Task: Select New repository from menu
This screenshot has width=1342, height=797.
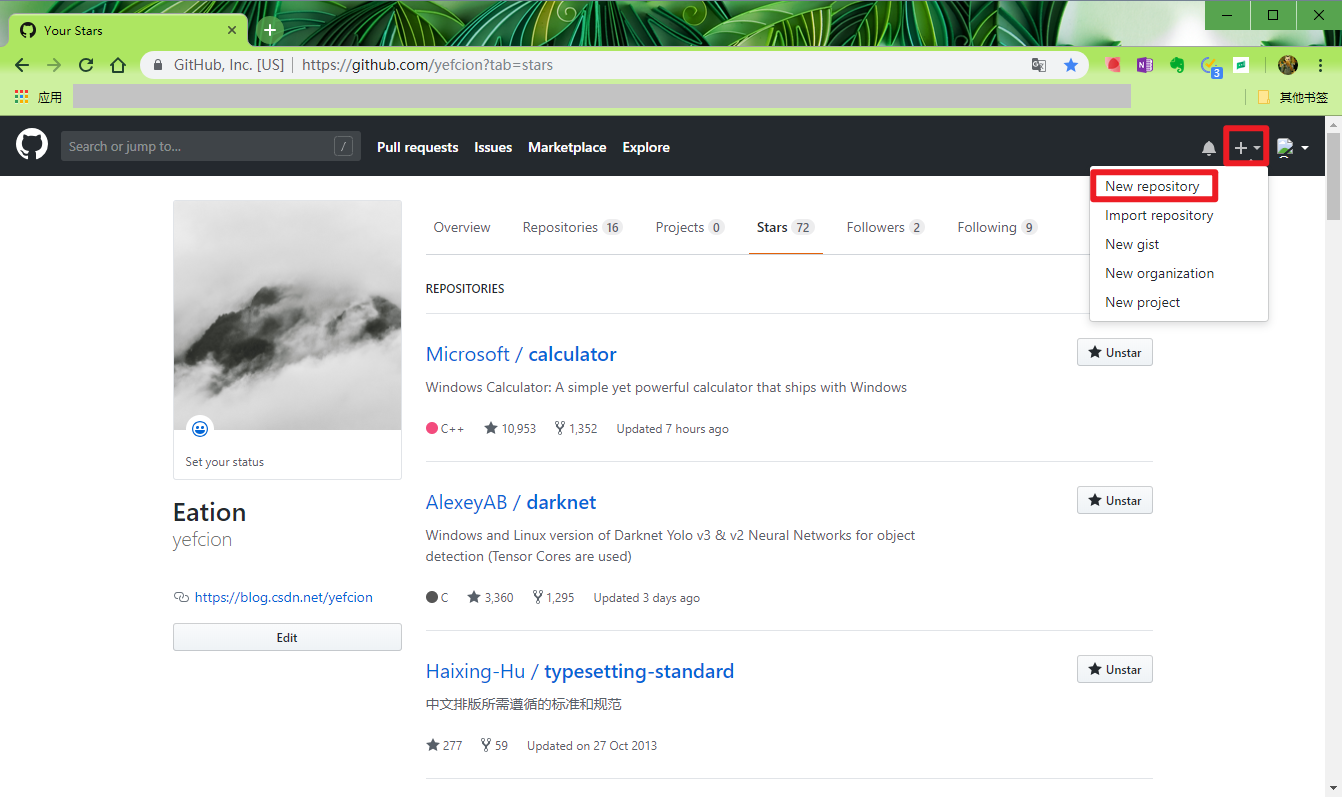Action: (x=1152, y=186)
